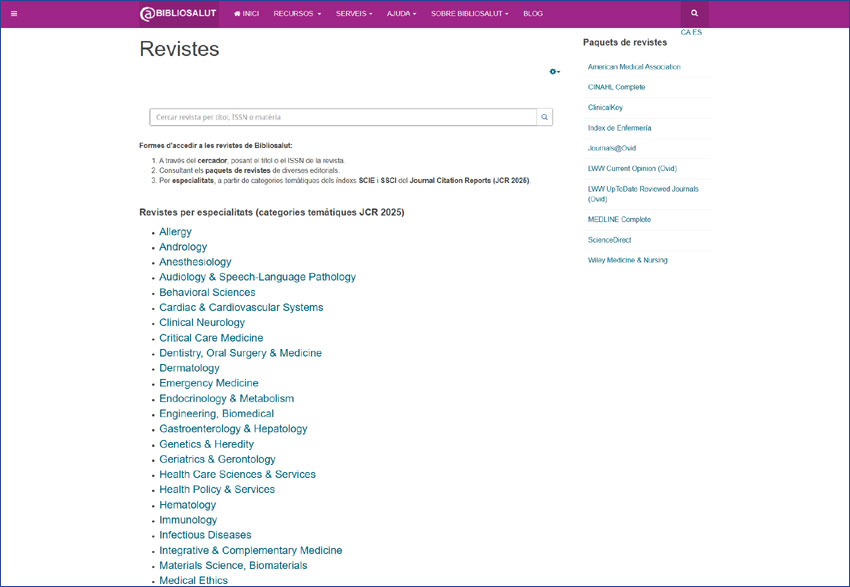
Task: Open the gear settings dropdown
Action: [555, 72]
